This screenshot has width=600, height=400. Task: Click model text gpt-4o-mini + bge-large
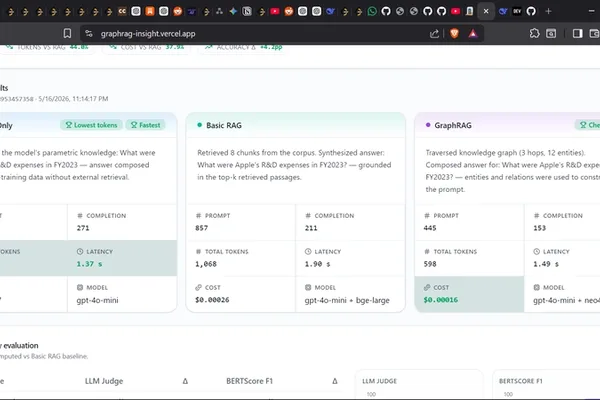click(x=347, y=300)
